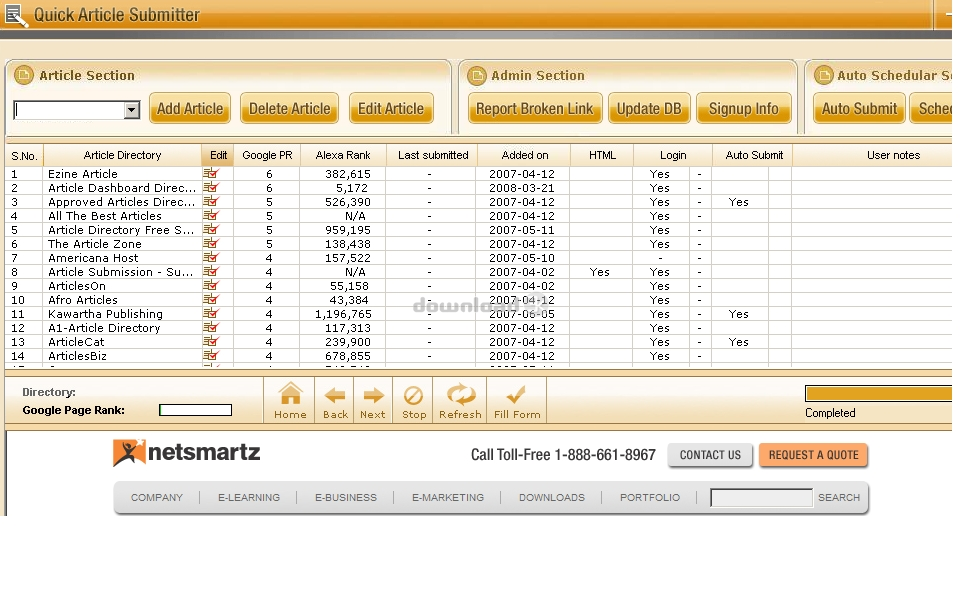Select the ArticleCat directory name
The width and height of the screenshot is (962, 608).
(76, 342)
